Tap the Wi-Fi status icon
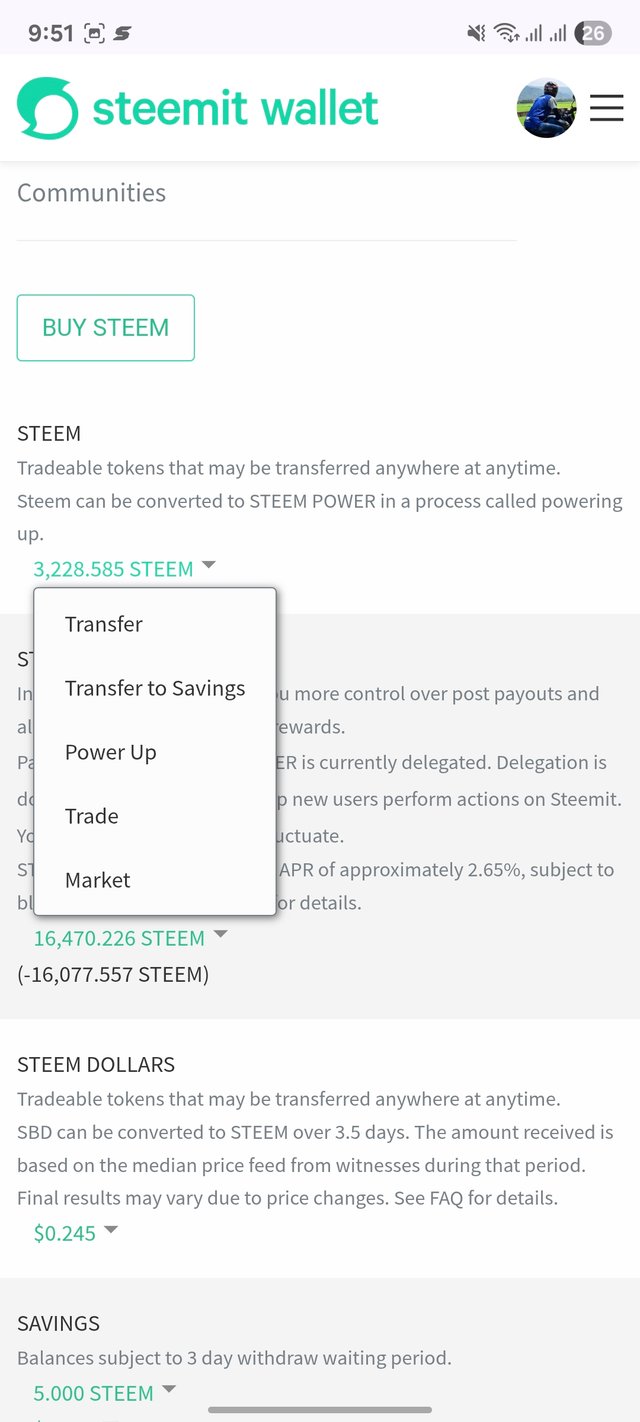 coord(505,33)
